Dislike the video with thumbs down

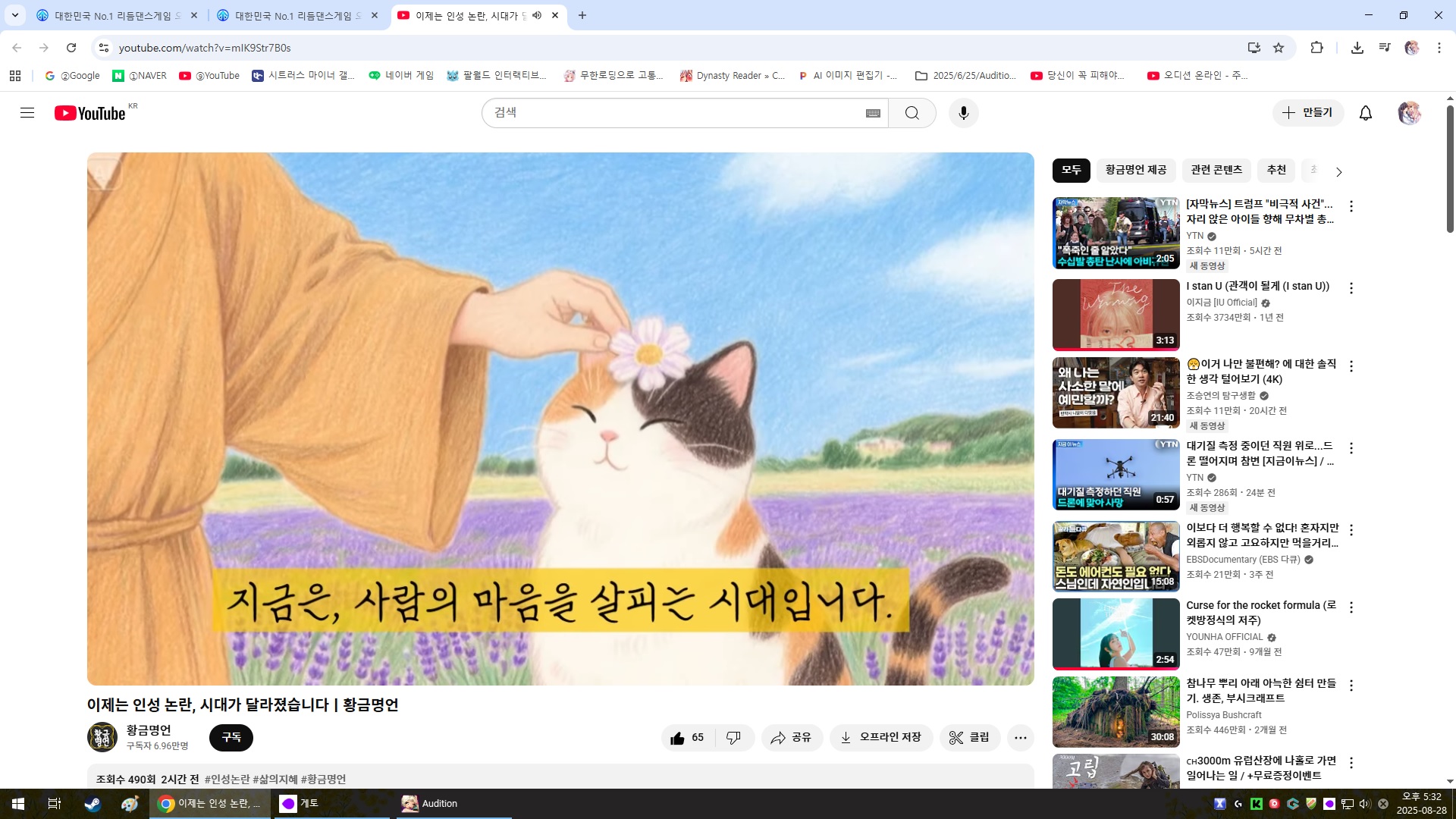(733, 737)
